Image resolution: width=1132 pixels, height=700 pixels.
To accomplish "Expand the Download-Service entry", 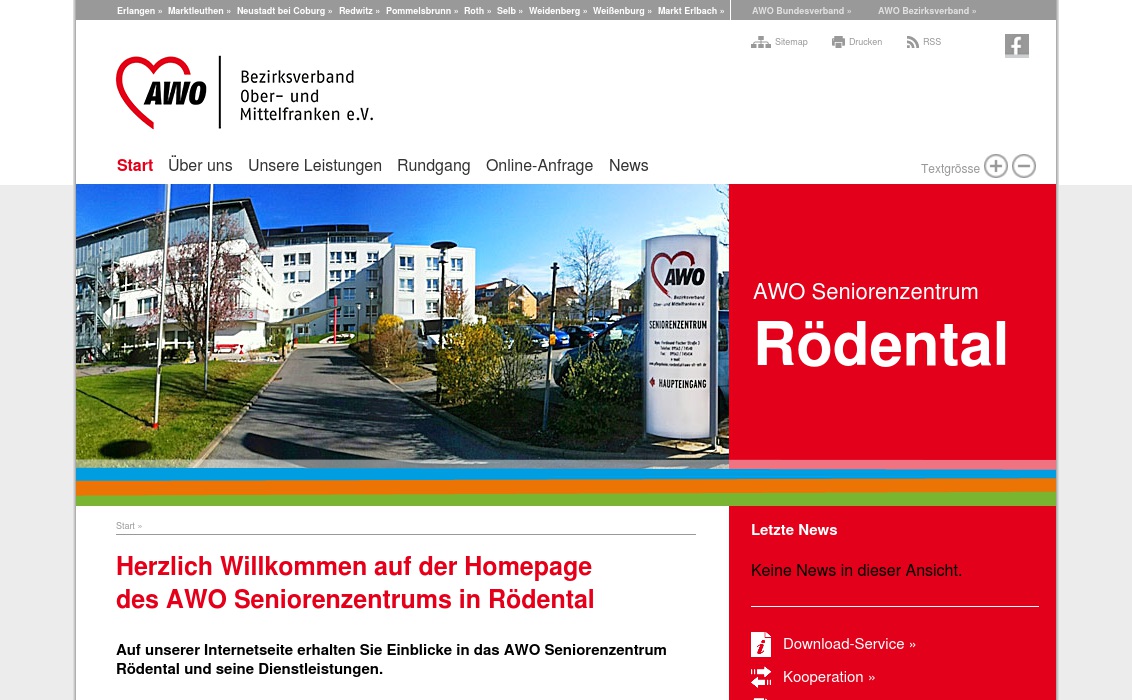I will click(x=849, y=644).
